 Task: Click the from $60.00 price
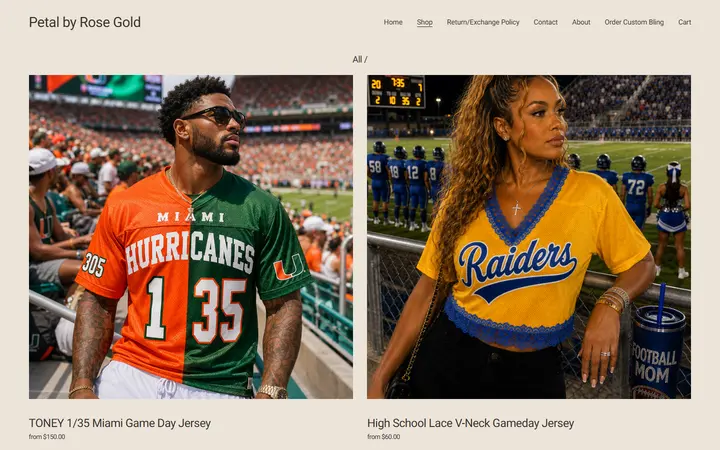[x=383, y=437]
